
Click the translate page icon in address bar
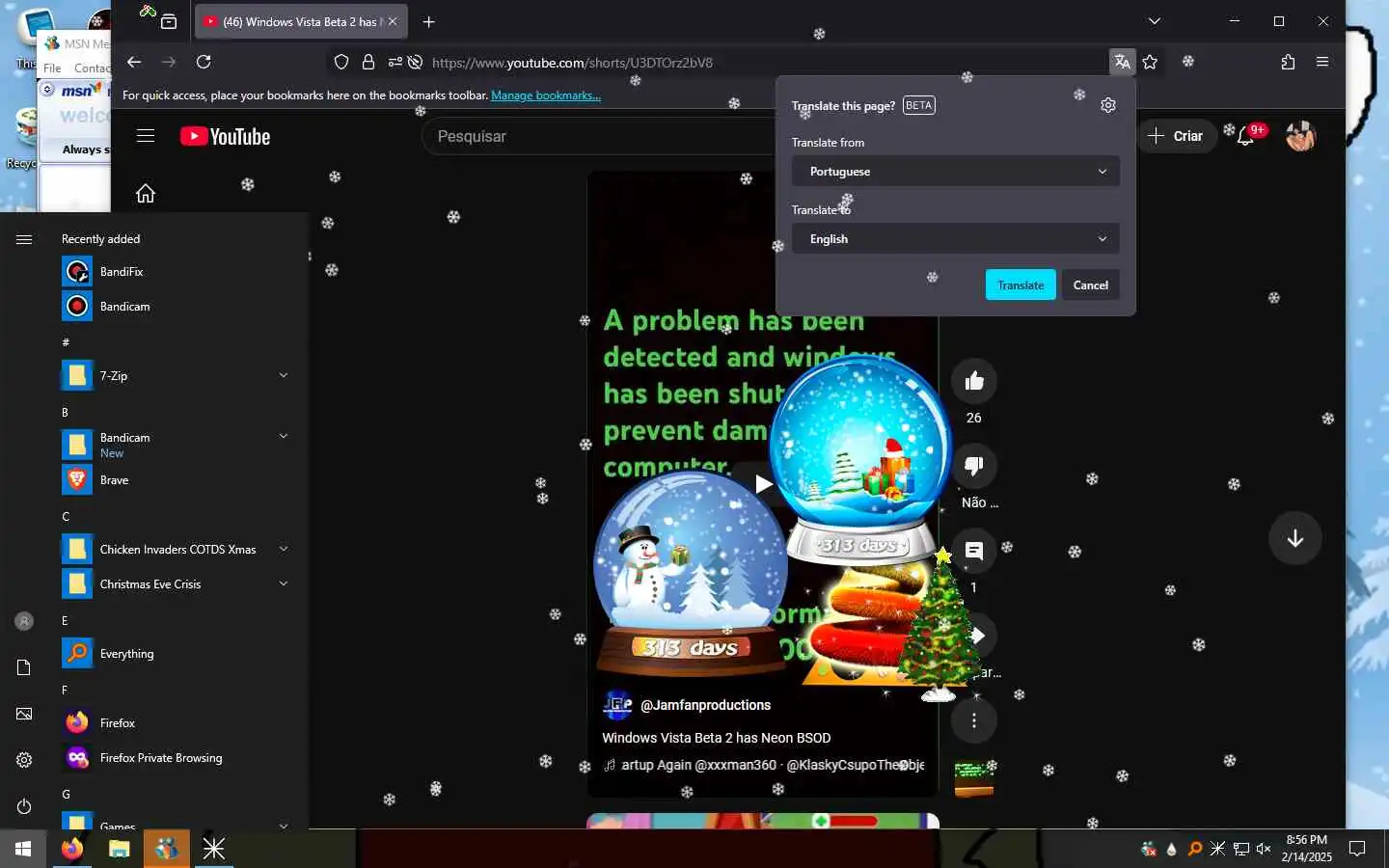(x=1122, y=62)
